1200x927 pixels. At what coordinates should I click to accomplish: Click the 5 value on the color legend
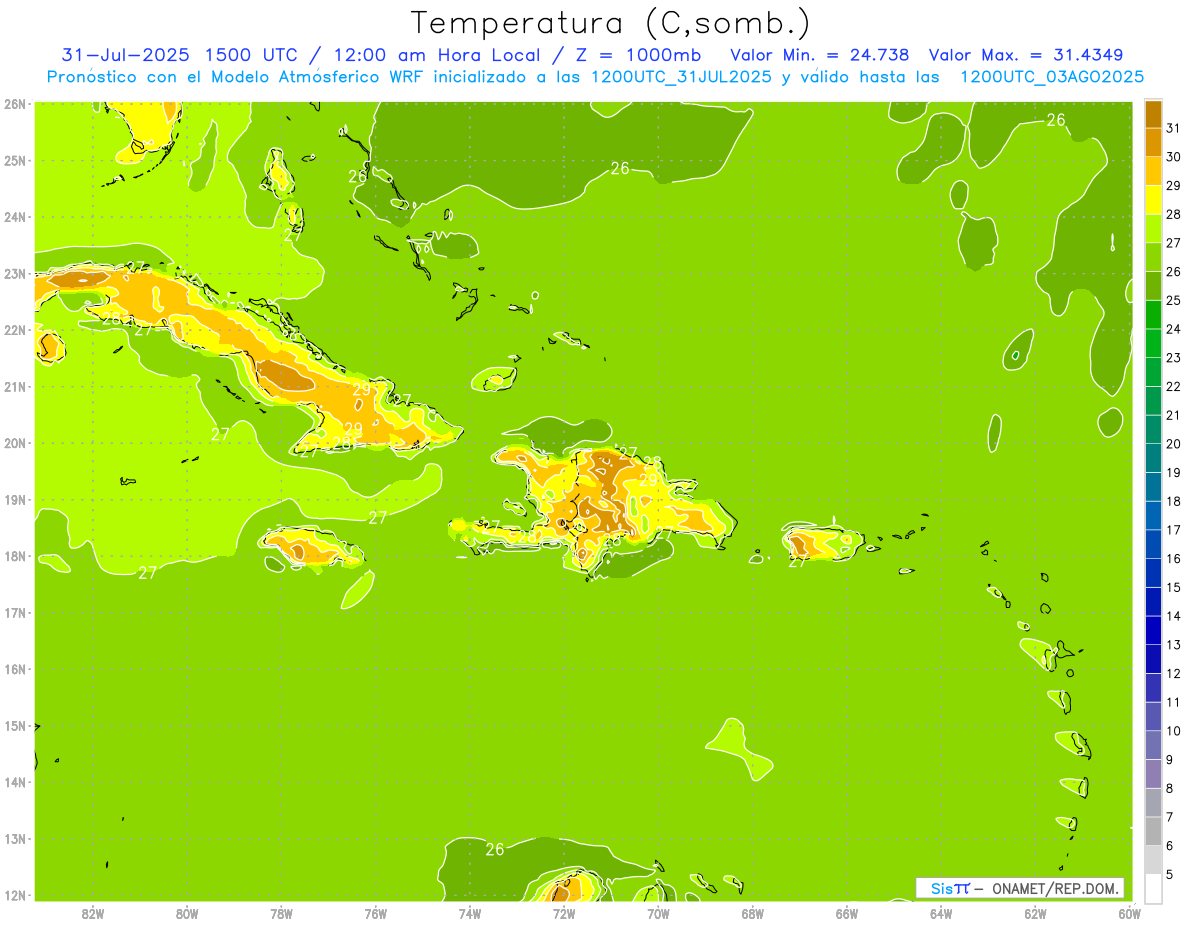coord(1171,874)
